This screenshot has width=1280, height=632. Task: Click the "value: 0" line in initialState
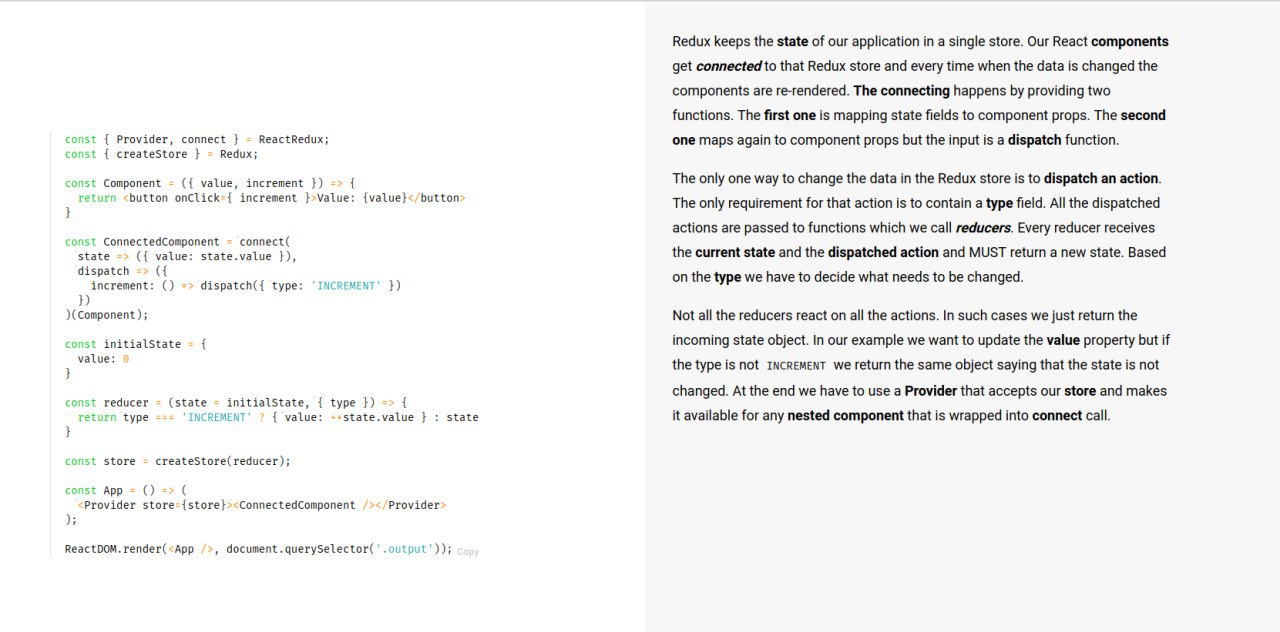pos(104,358)
